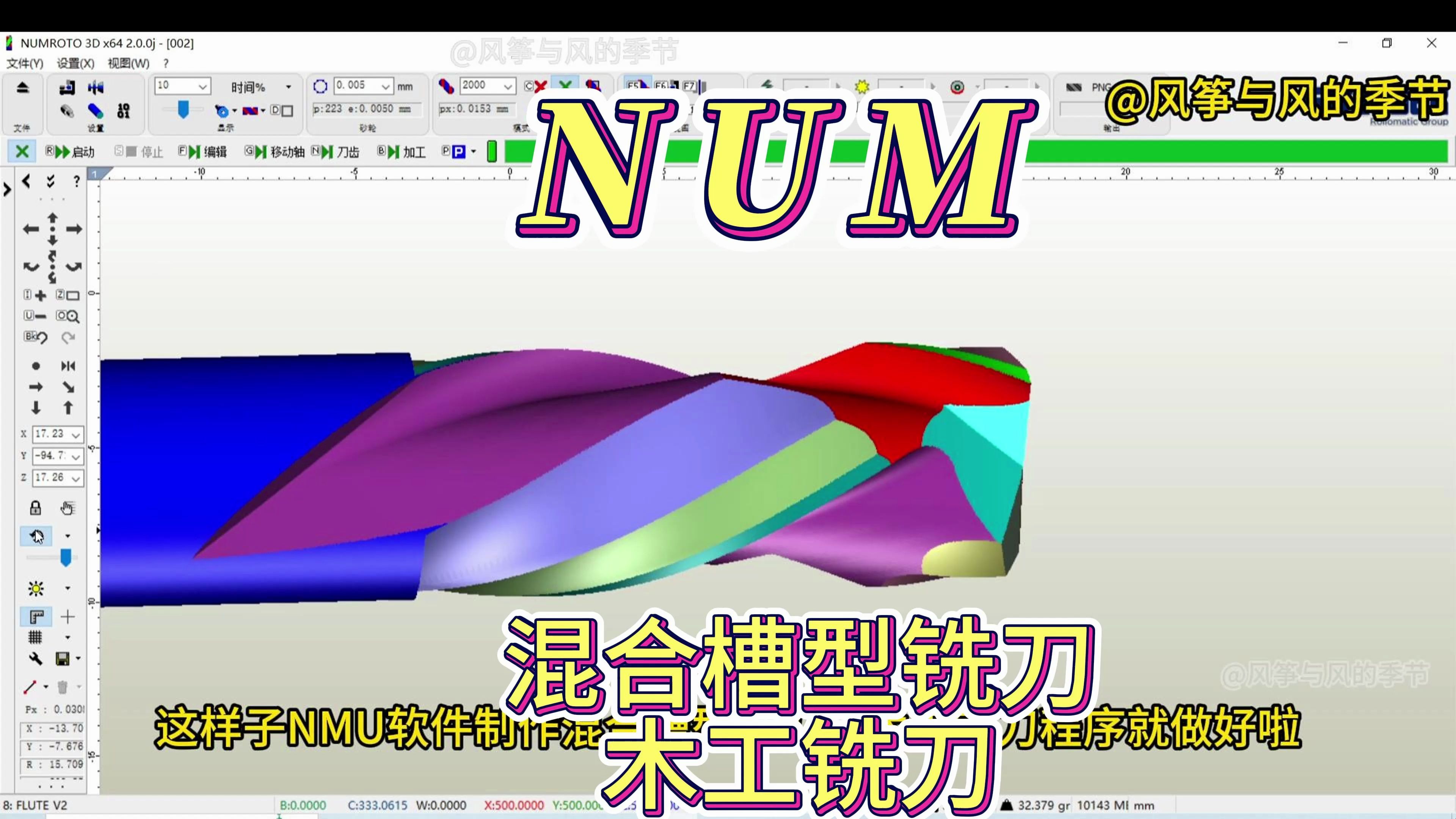Toggle the ruler display button
The height and width of the screenshot is (819, 1456).
coord(36,617)
